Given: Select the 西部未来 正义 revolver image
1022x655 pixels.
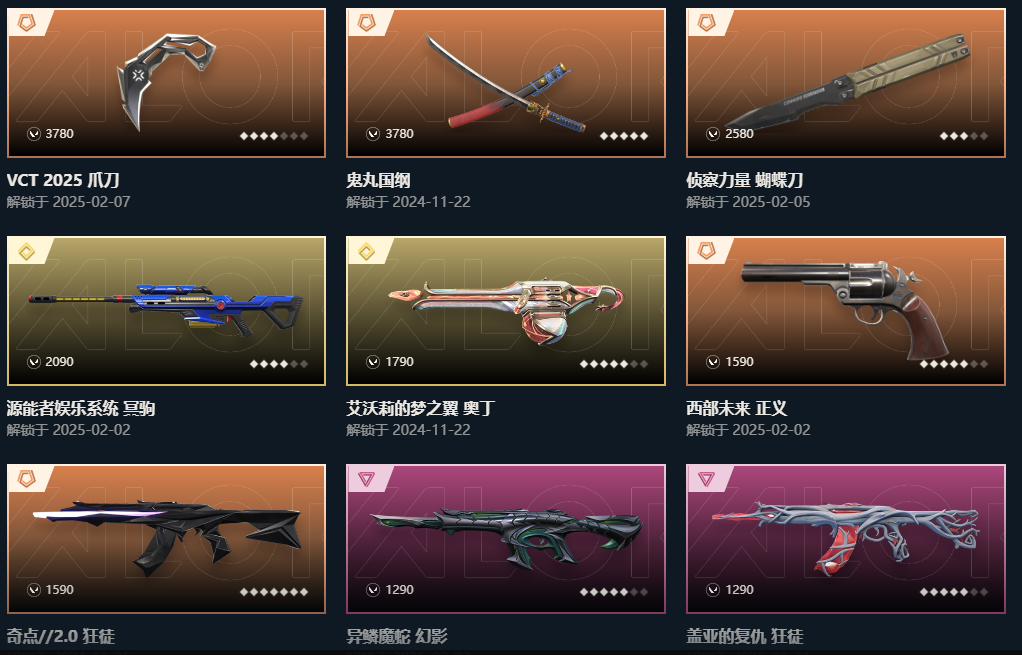Looking at the screenshot, I should pyautogui.click(x=846, y=310).
